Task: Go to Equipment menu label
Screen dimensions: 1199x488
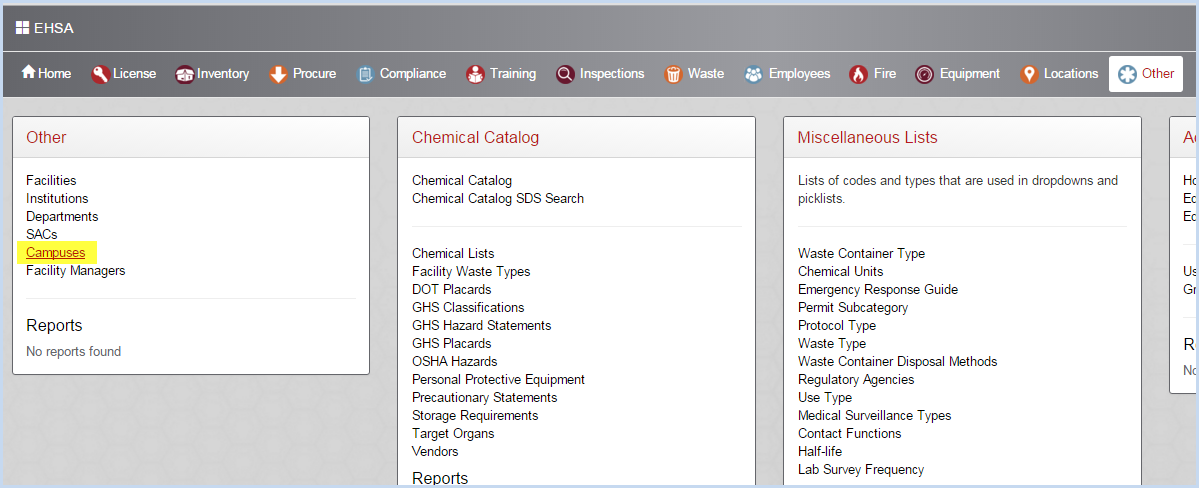Action: click(970, 73)
